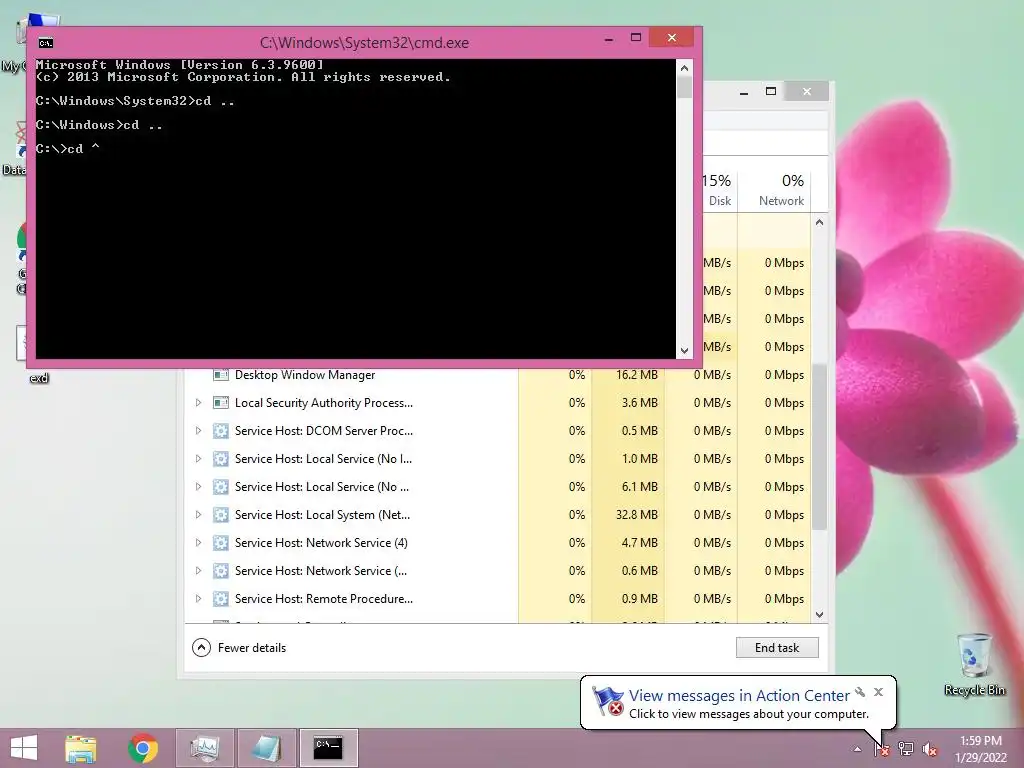
Task: Click the Network Service (4) gear icon
Action: coord(221,543)
